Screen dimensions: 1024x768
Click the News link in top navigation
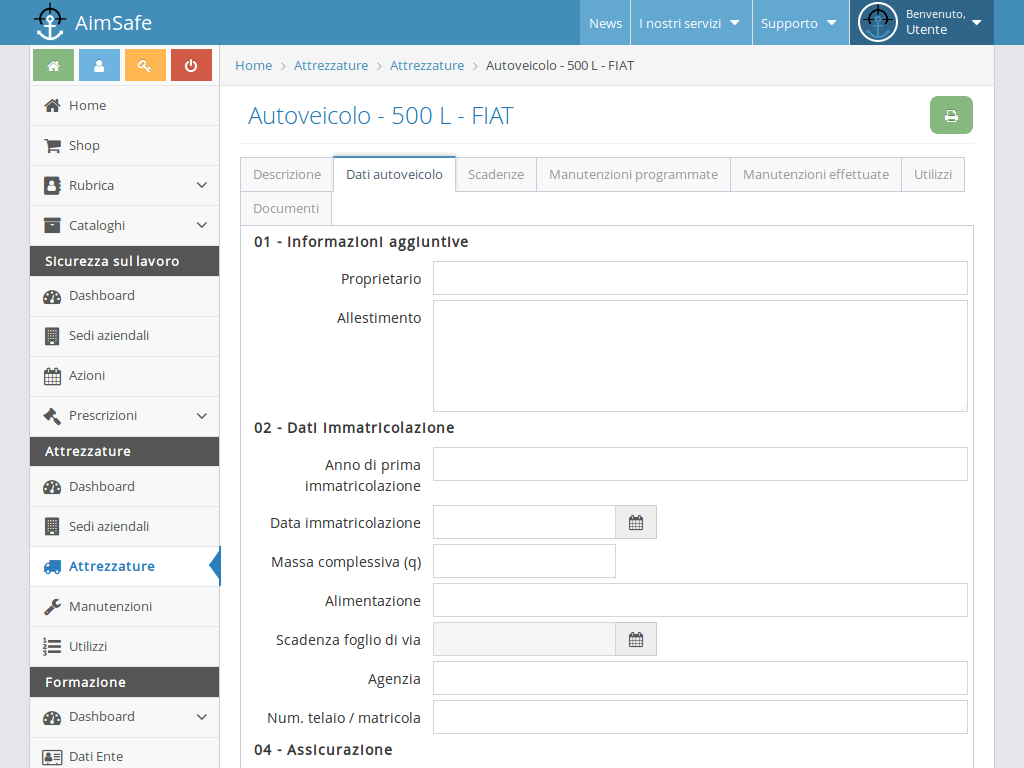click(x=605, y=23)
